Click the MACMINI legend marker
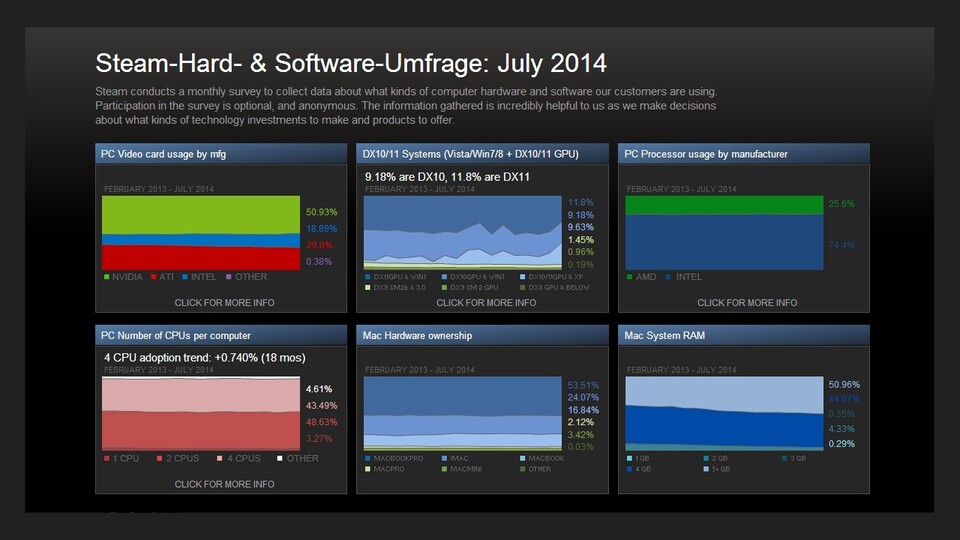The width and height of the screenshot is (960, 540). point(445,469)
